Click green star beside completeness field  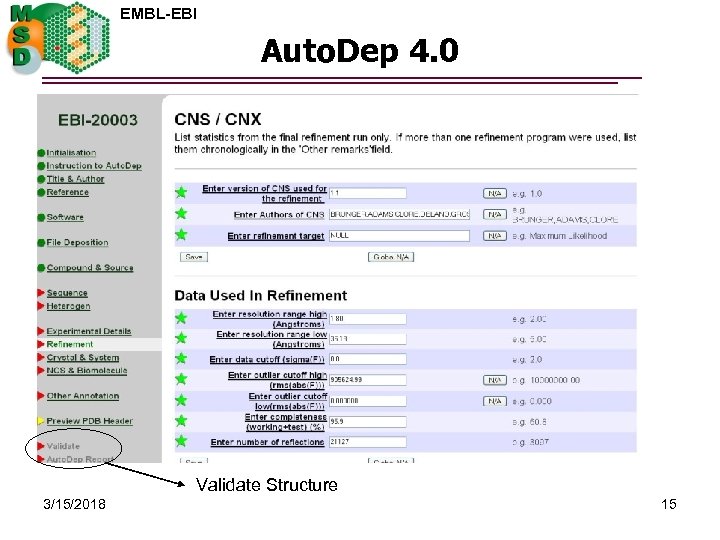click(x=181, y=421)
